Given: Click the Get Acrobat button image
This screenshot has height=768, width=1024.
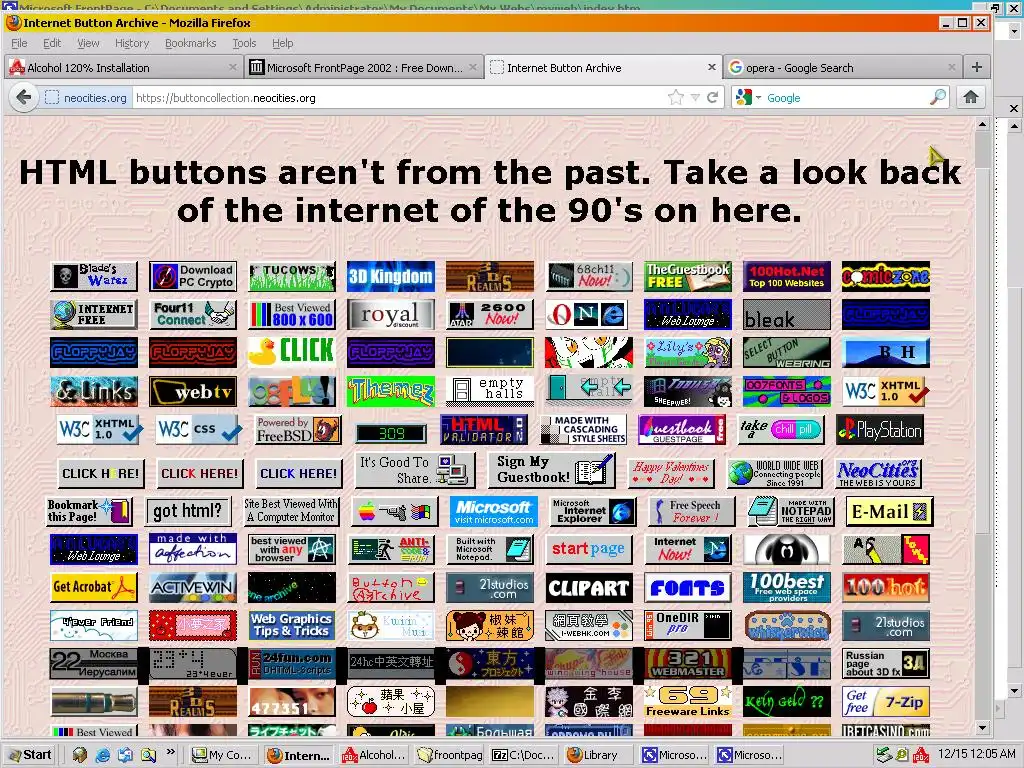Looking at the screenshot, I should pyautogui.click(x=94, y=587).
